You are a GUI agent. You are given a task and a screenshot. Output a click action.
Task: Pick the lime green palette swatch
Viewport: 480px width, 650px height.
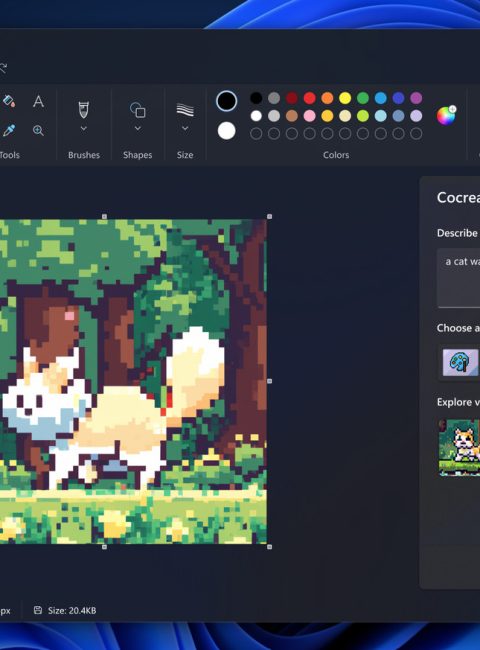[363, 116]
